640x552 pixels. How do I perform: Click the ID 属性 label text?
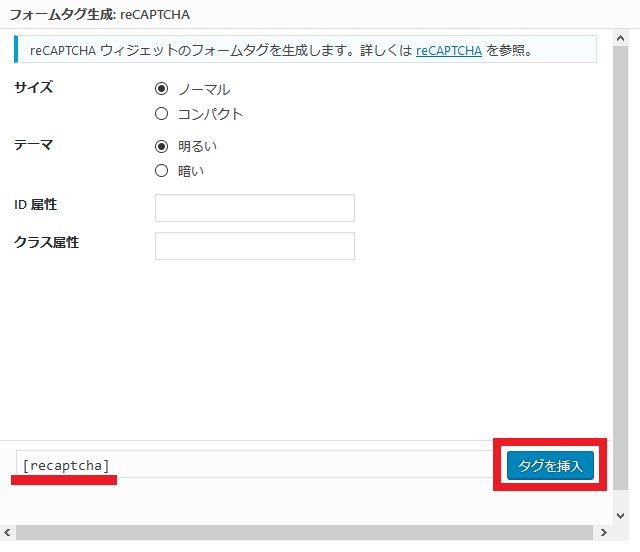[x=36, y=204]
